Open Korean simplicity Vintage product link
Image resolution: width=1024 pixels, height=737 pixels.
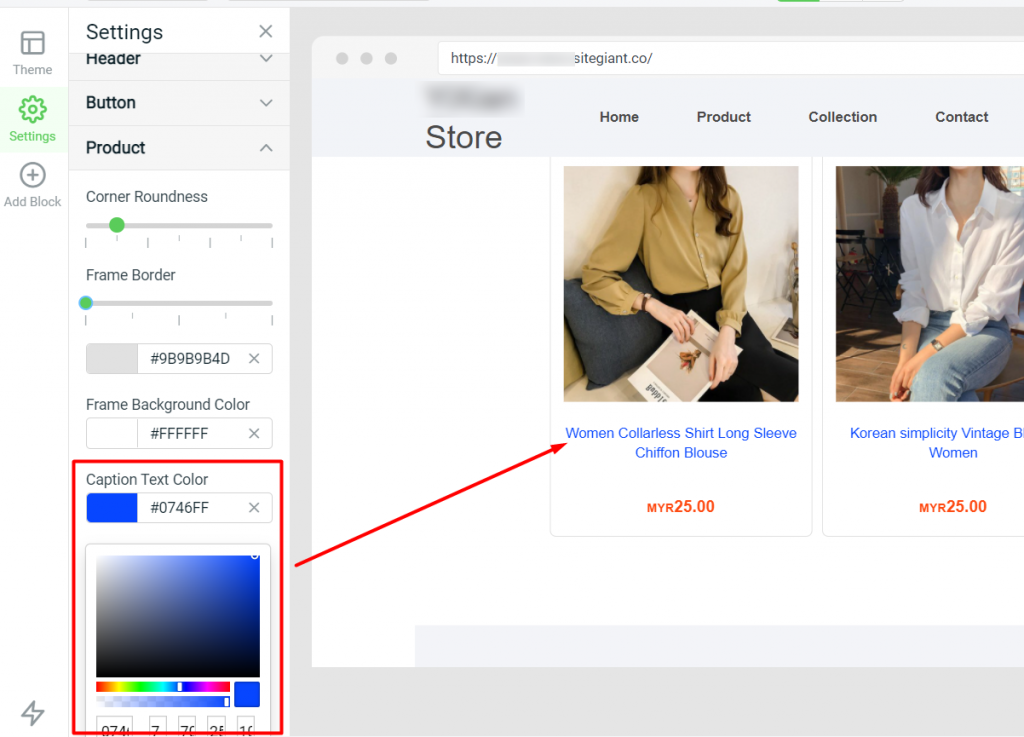pos(937,443)
